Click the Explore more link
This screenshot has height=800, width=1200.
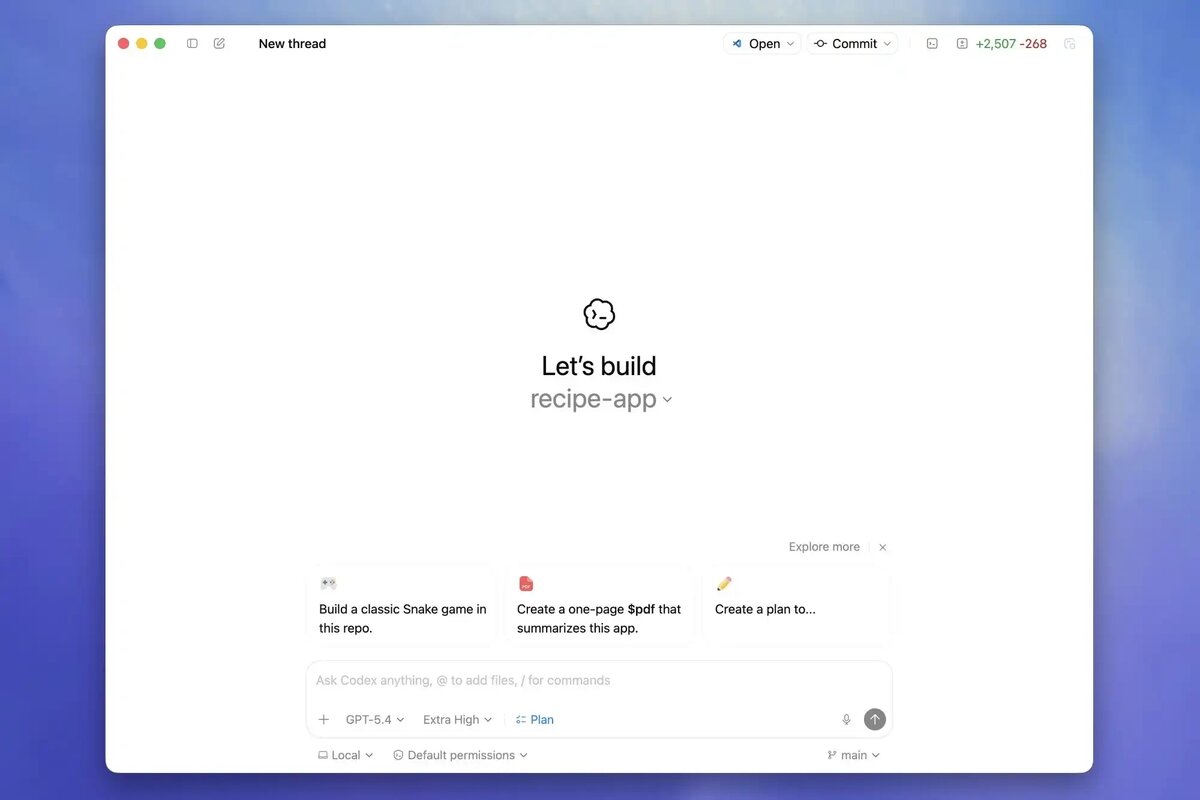[823, 547]
